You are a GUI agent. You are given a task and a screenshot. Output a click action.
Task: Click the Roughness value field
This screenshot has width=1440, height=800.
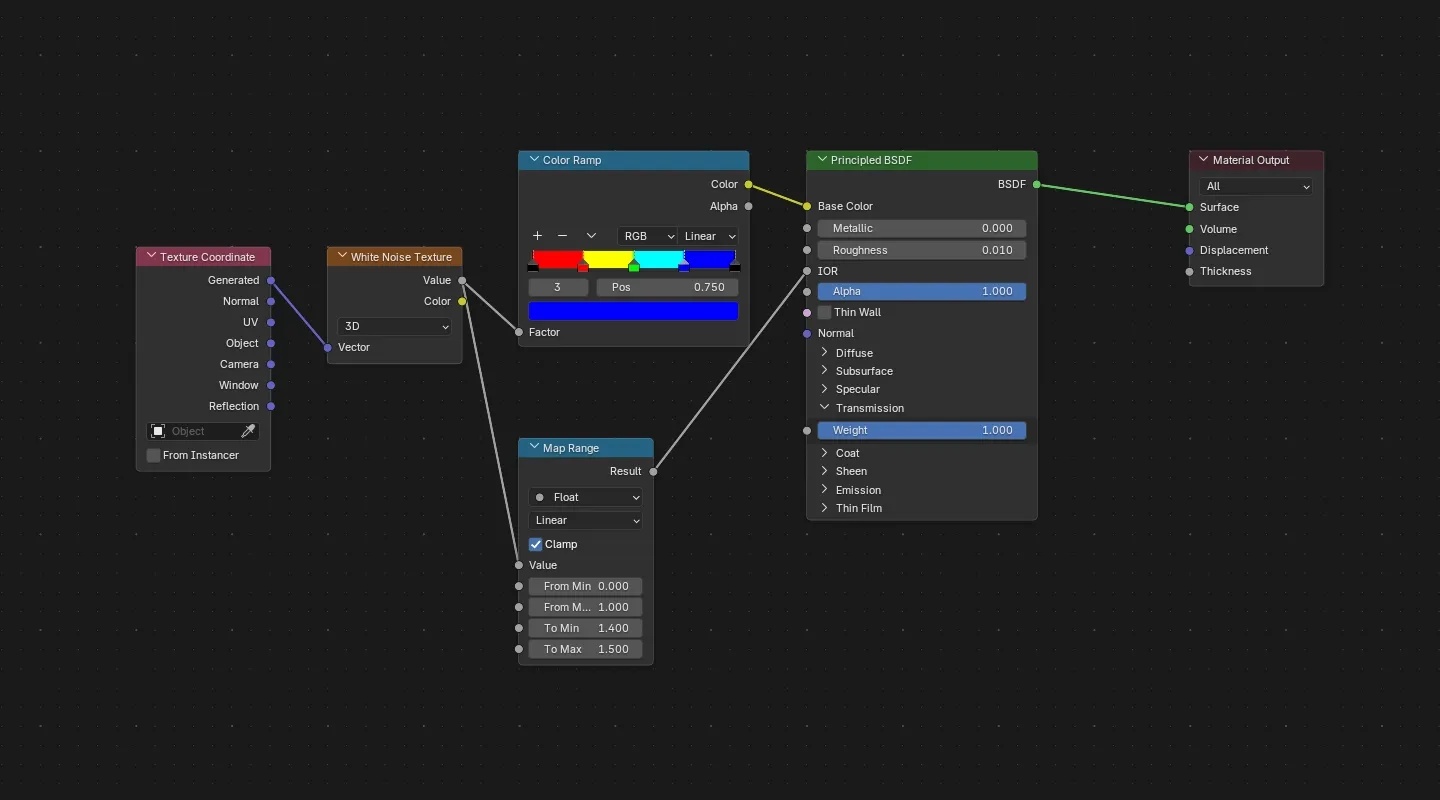922,250
